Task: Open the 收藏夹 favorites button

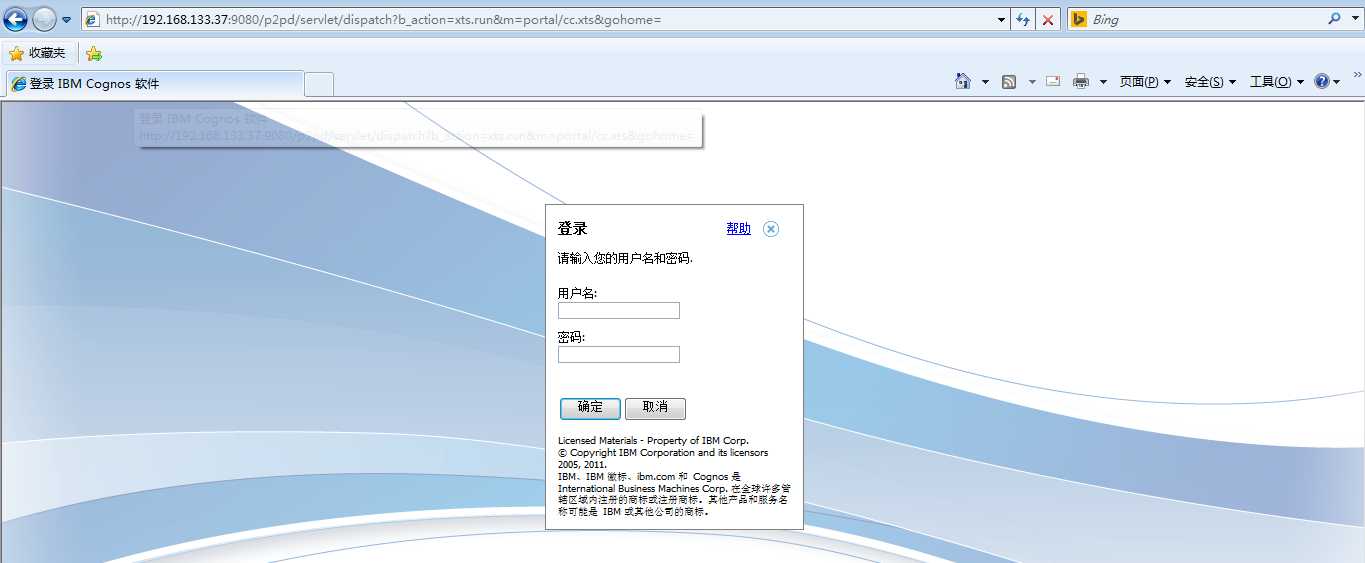Action: pos(37,53)
